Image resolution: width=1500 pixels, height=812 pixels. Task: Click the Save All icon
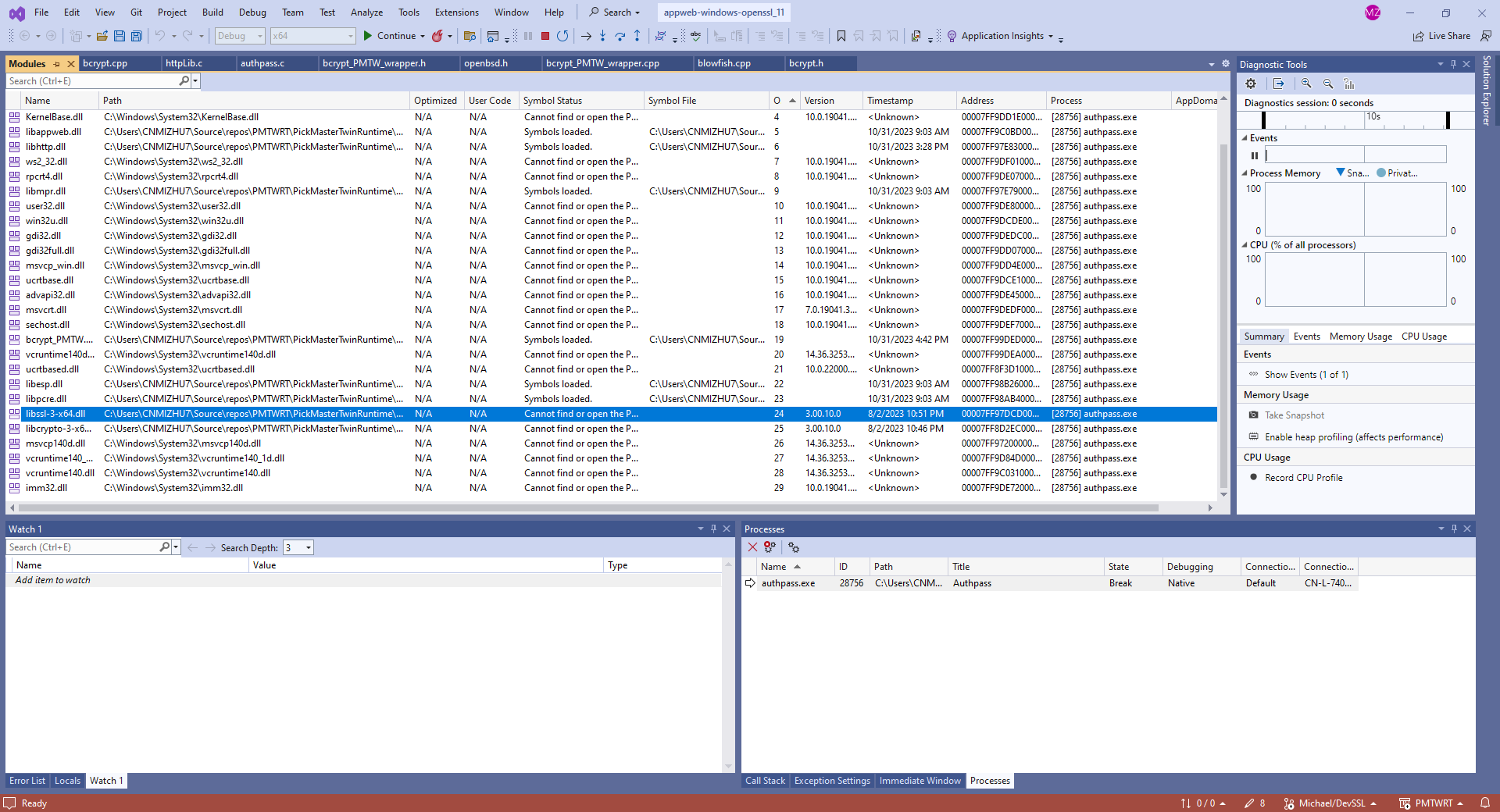[137, 36]
